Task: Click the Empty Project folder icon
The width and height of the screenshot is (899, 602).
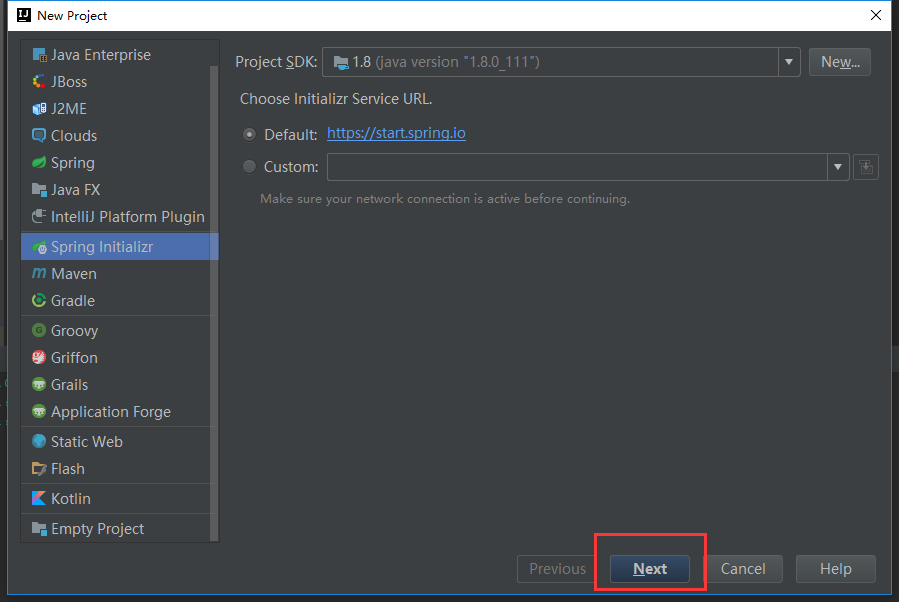Action: tap(39, 529)
